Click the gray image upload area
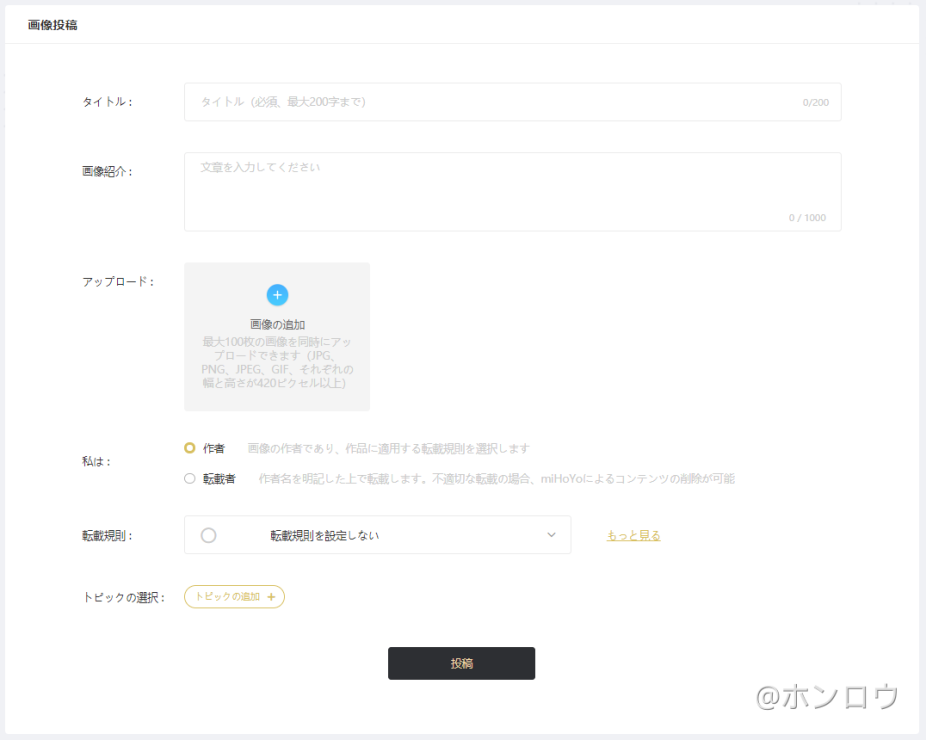This screenshot has width=926, height=740. [x=277, y=336]
